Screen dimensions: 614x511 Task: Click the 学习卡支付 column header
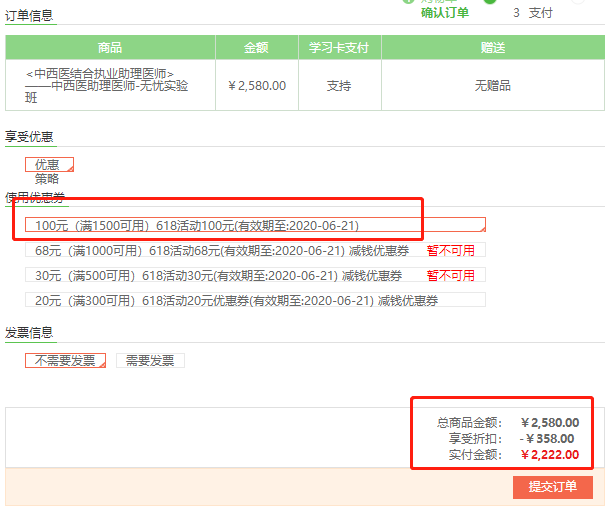338,47
